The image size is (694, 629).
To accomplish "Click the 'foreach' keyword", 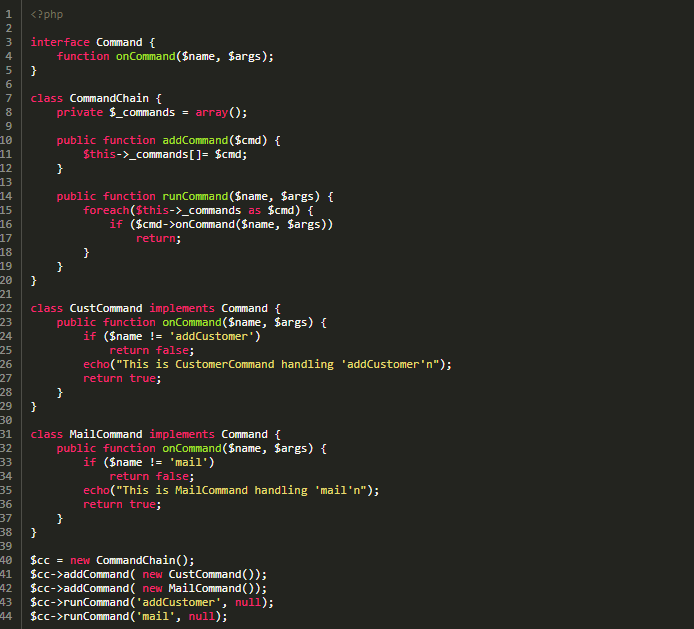I will coord(106,210).
